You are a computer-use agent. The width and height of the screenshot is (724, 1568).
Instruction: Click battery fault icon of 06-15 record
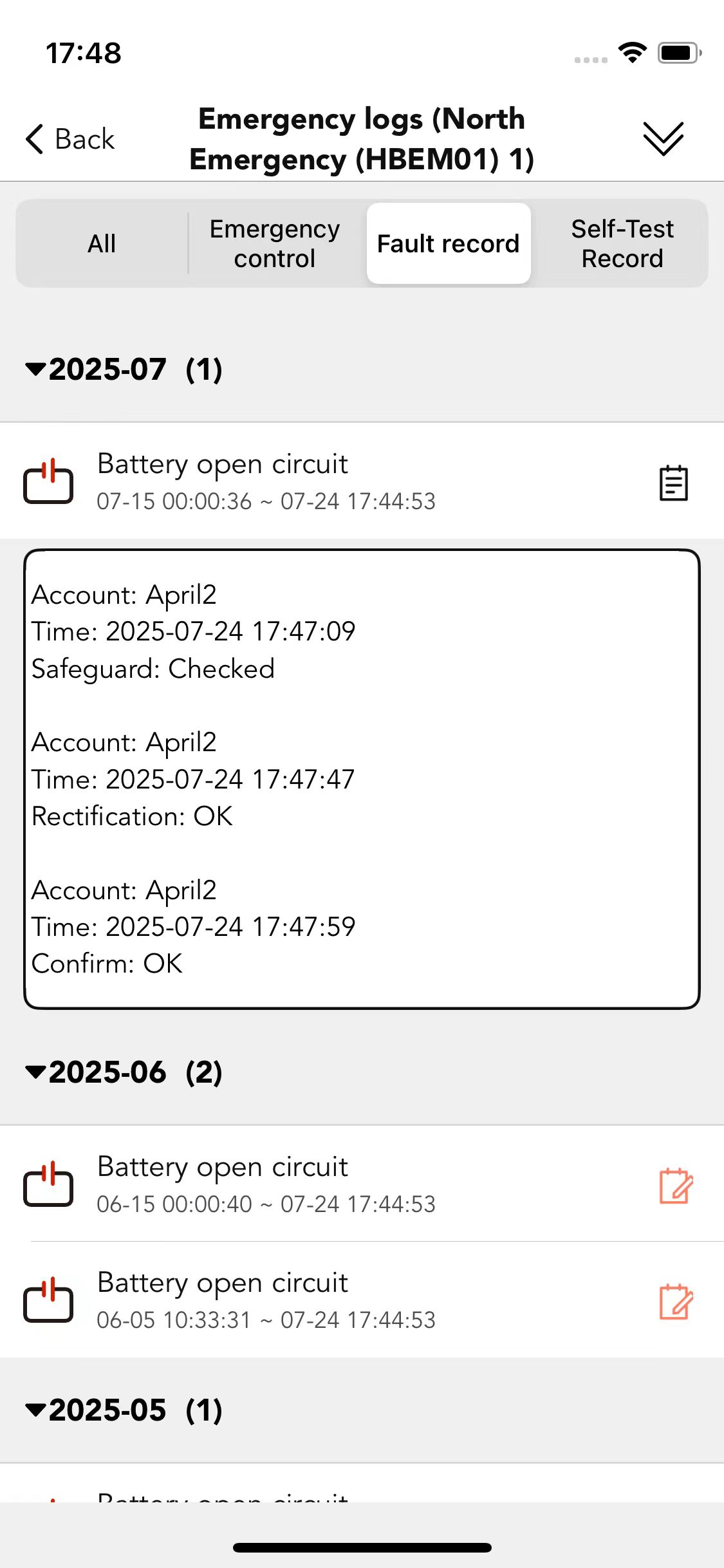tap(48, 1183)
